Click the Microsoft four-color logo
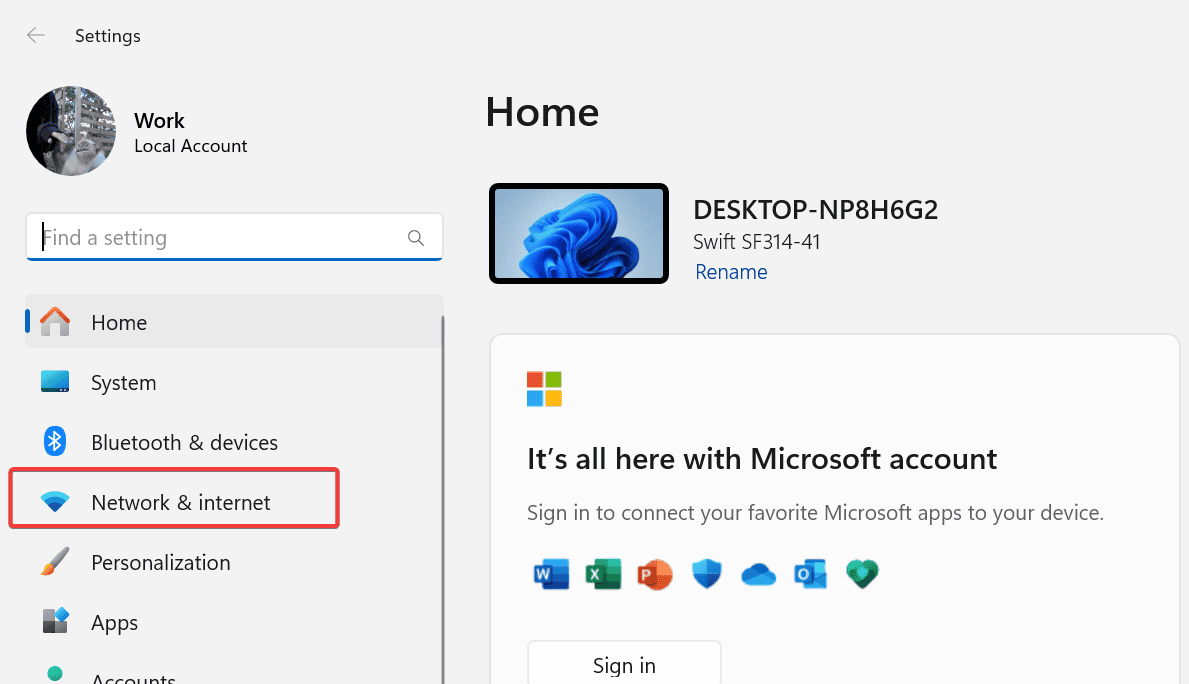 pyautogui.click(x=544, y=389)
